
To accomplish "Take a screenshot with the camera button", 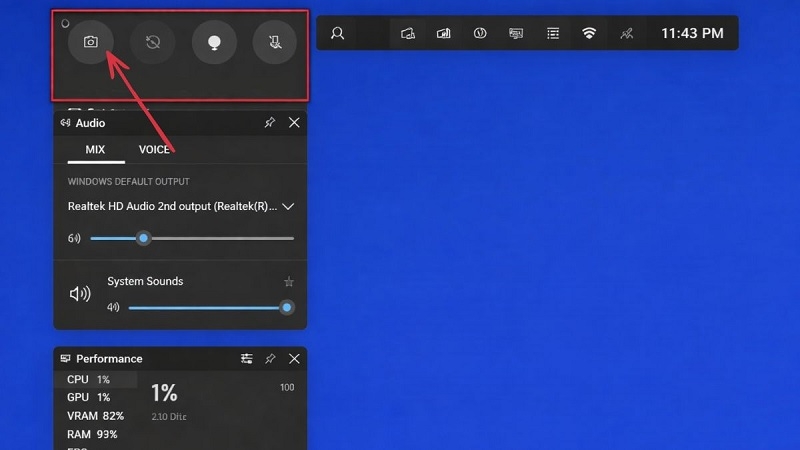I will [x=91, y=42].
